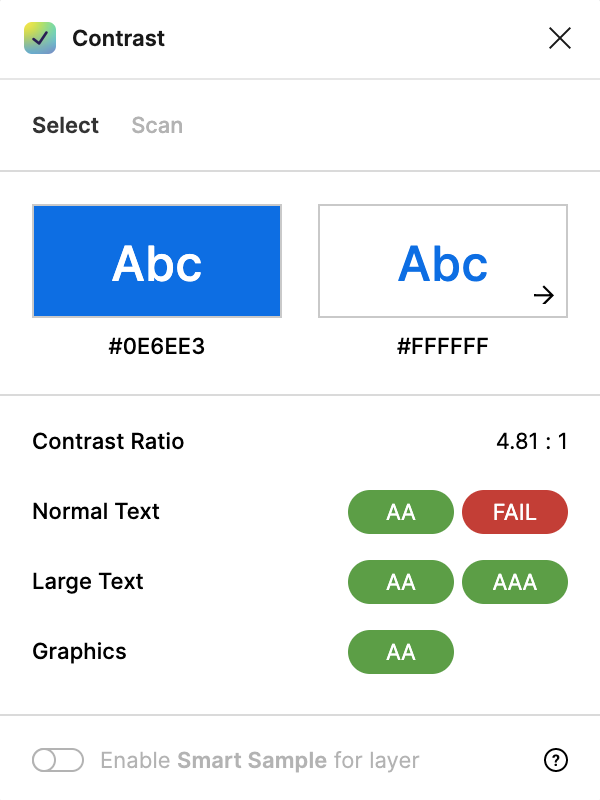Click the Contrast plugin logo icon

(x=40, y=39)
